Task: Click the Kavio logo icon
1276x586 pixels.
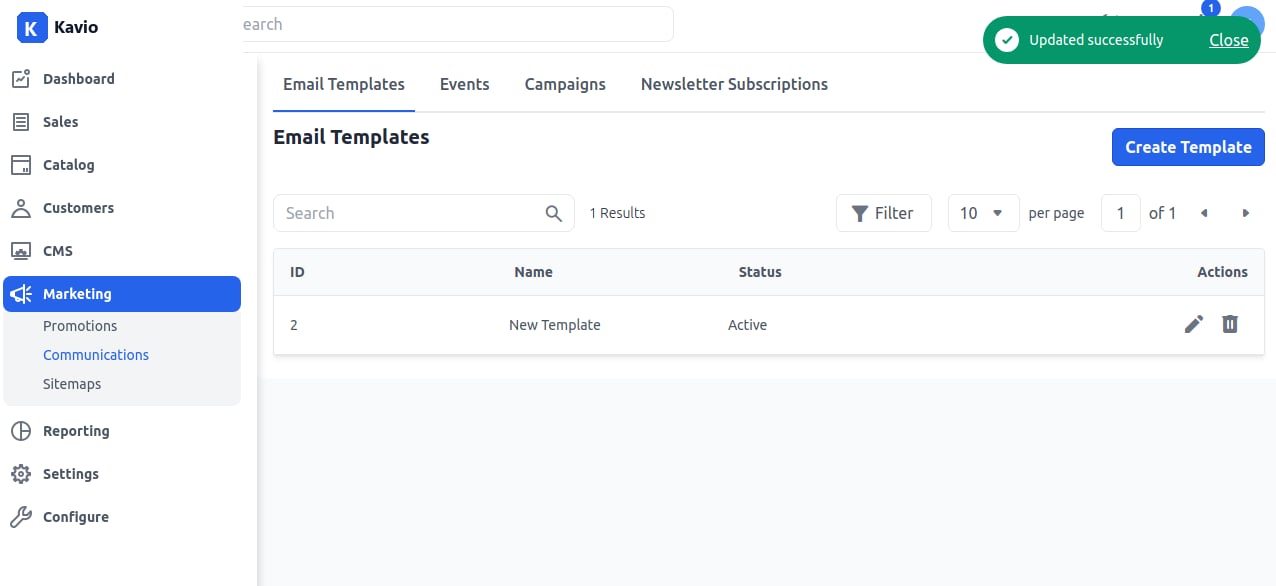Action: pyautogui.click(x=32, y=27)
